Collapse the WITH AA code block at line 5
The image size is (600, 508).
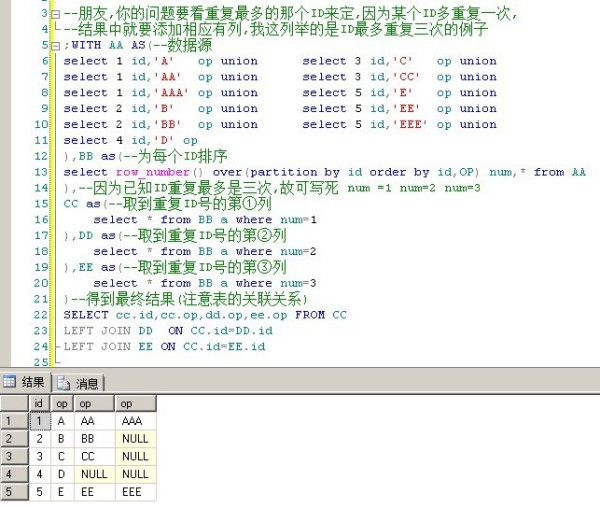tap(55, 45)
